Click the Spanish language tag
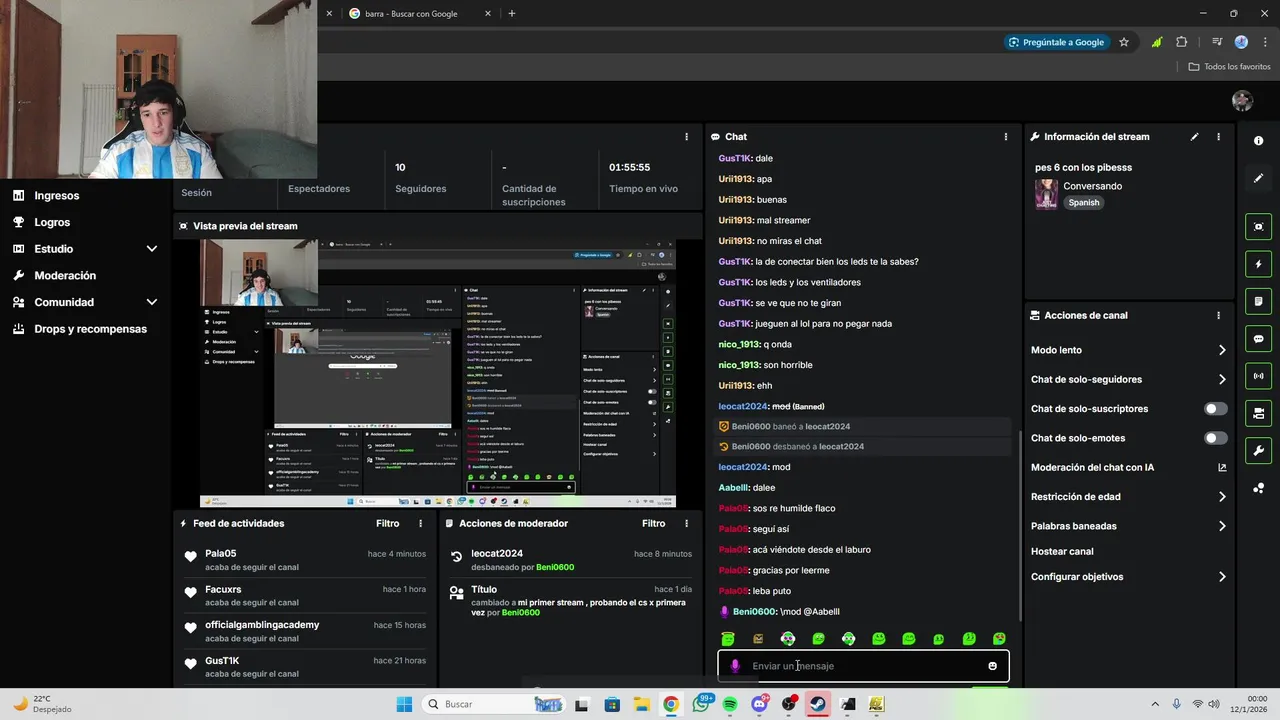 (x=1083, y=202)
